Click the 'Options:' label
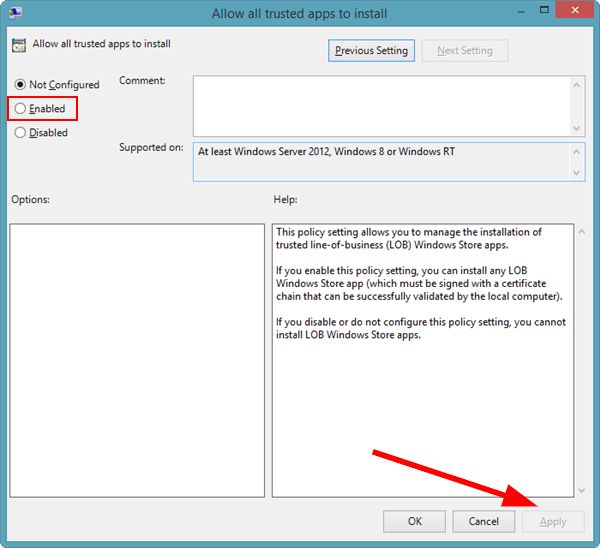600x548 pixels. (31, 199)
